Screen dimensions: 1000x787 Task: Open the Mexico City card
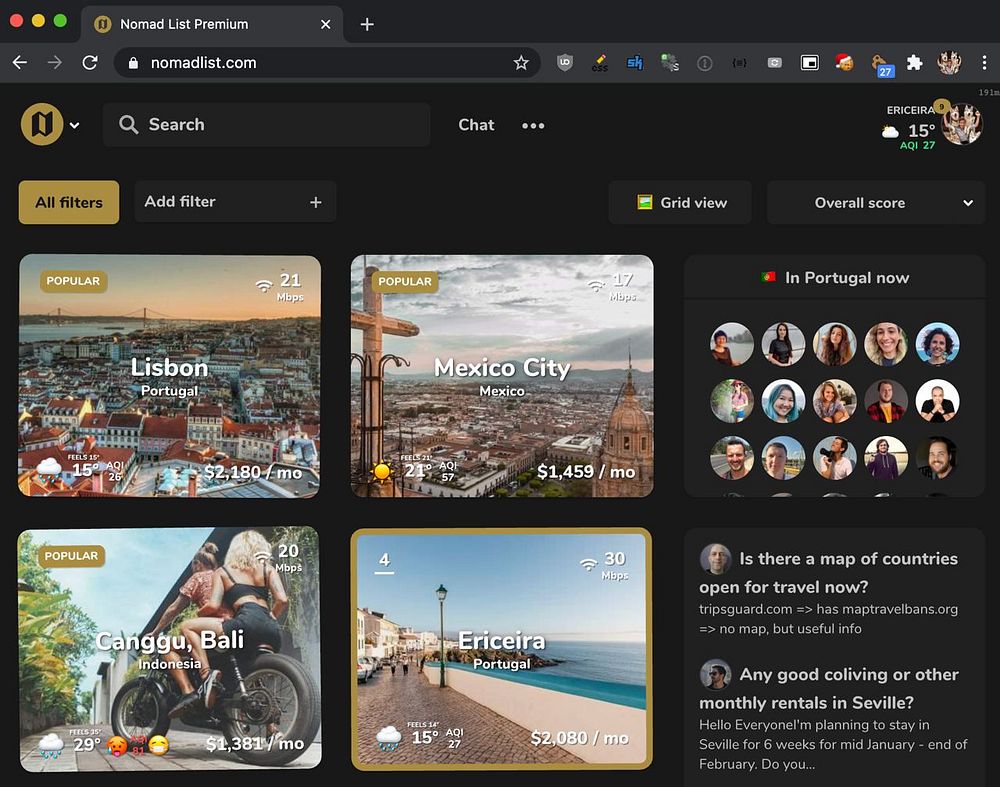[x=502, y=376]
